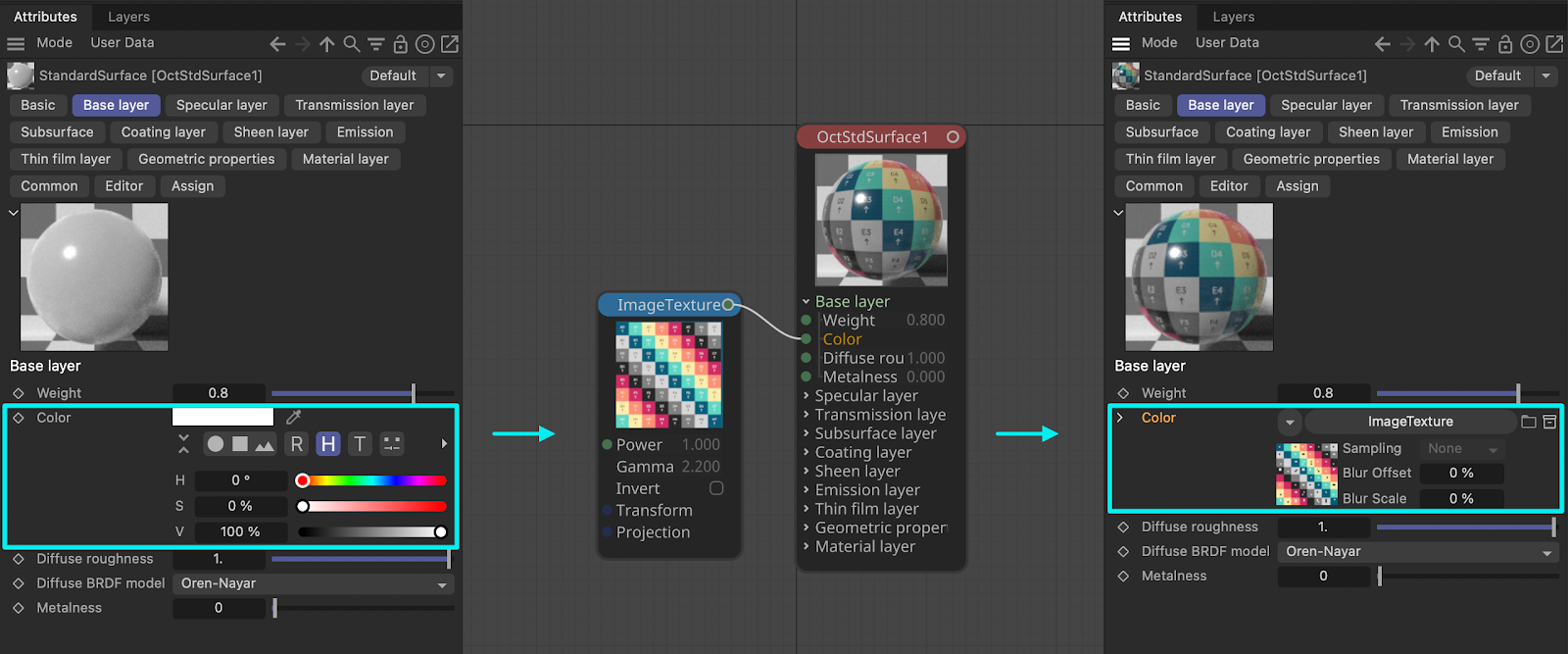Viewport: 1568px width, 654px height.
Task: Click the lock icon in right Attributes panel
Action: coord(1505,43)
